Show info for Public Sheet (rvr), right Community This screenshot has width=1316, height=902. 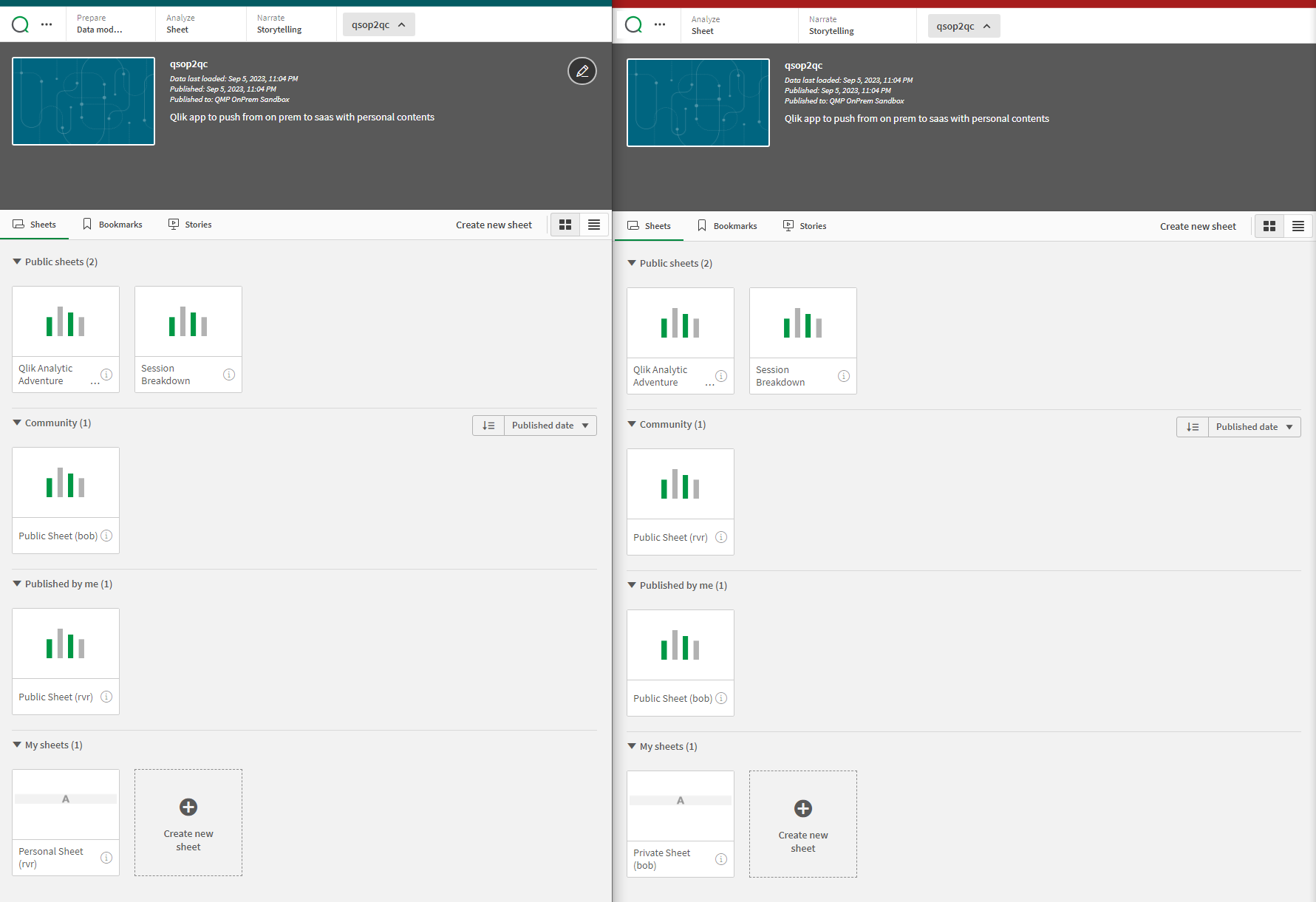click(x=721, y=537)
